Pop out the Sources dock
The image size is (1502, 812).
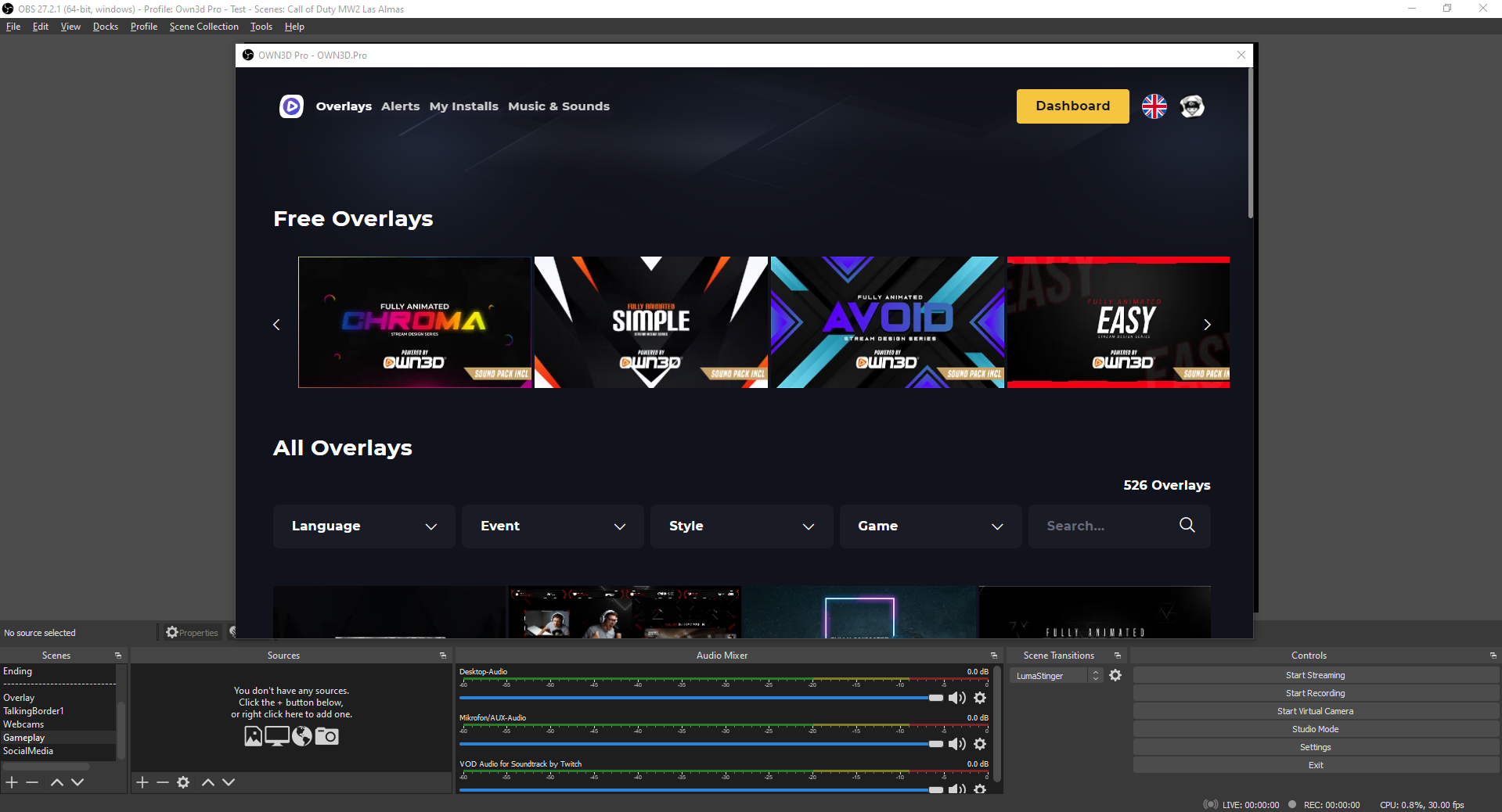pyautogui.click(x=443, y=656)
